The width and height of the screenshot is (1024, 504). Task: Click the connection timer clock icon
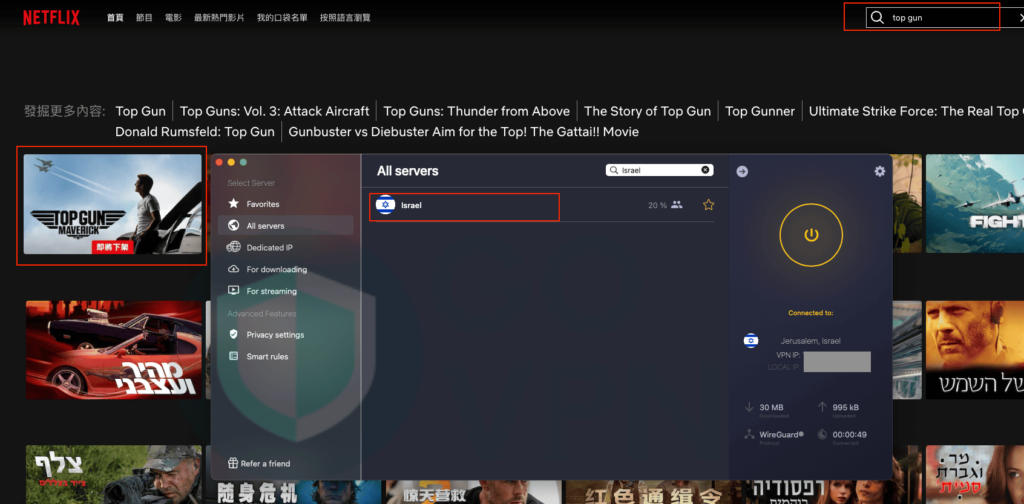(x=822, y=434)
